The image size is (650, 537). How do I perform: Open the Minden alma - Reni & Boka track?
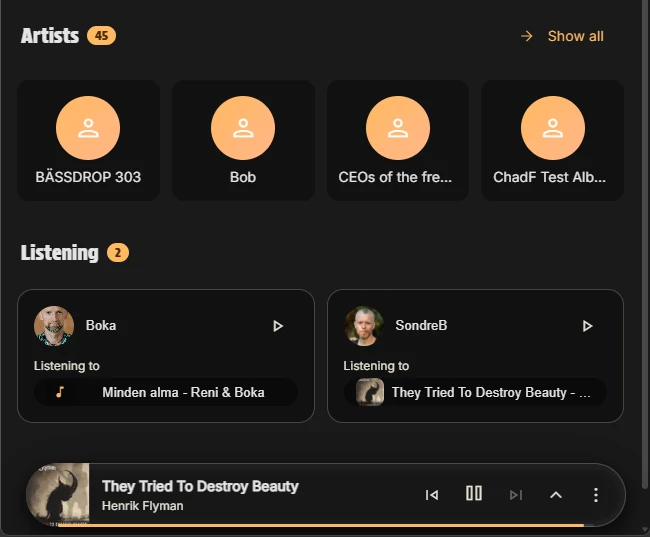coord(166,392)
